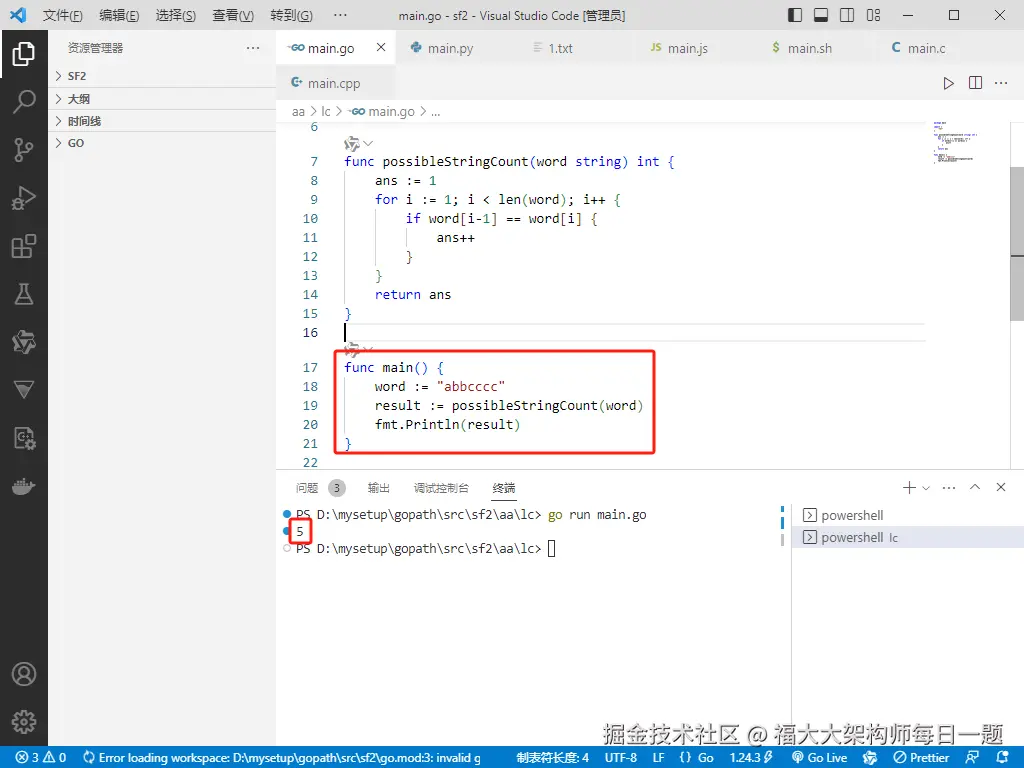Change language mode Go in status bar
The height and width of the screenshot is (768, 1024).
click(x=705, y=758)
